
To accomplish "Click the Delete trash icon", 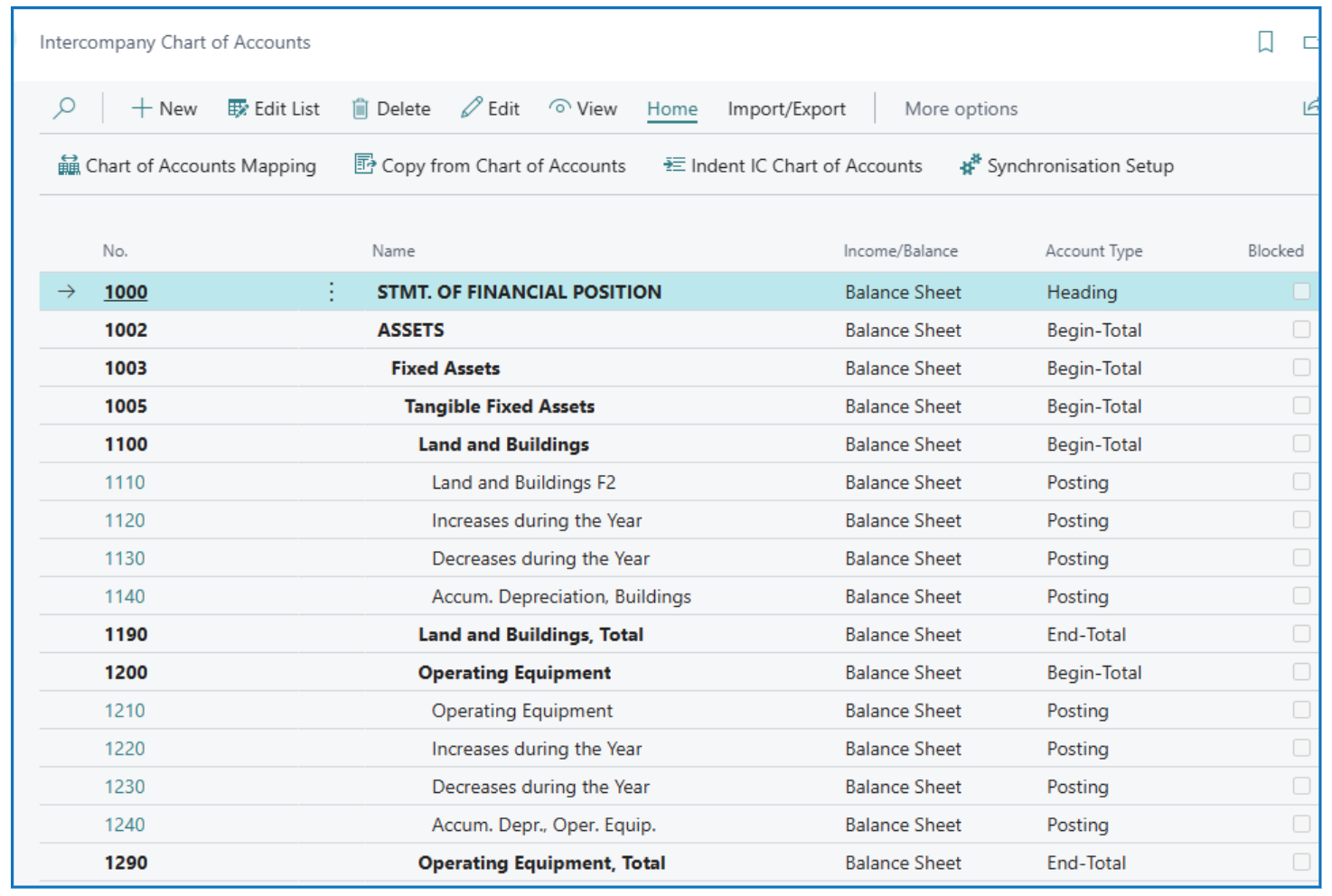I will (360, 108).
